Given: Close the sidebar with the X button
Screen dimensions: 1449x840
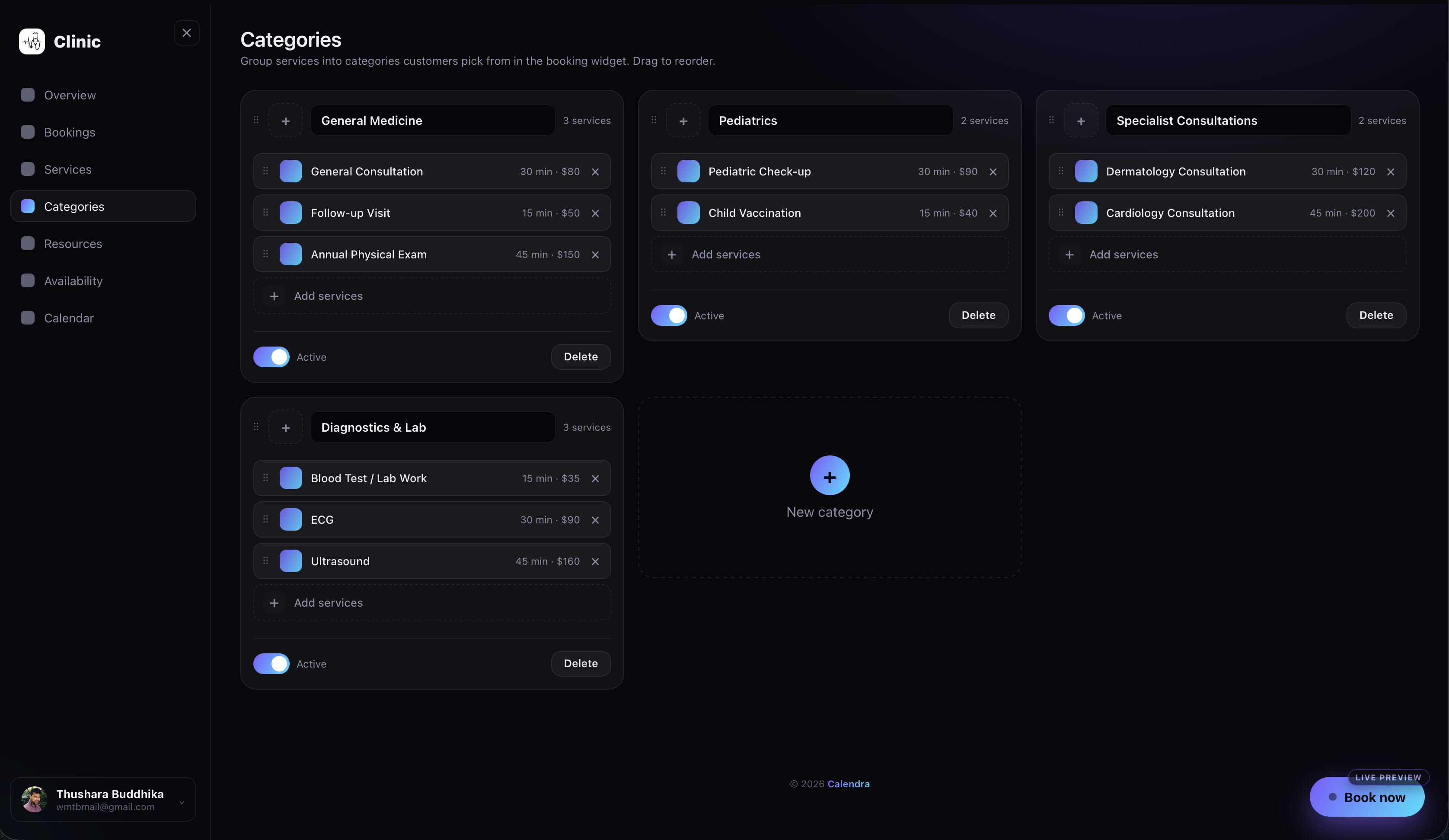Looking at the screenshot, I should (186, 33).
